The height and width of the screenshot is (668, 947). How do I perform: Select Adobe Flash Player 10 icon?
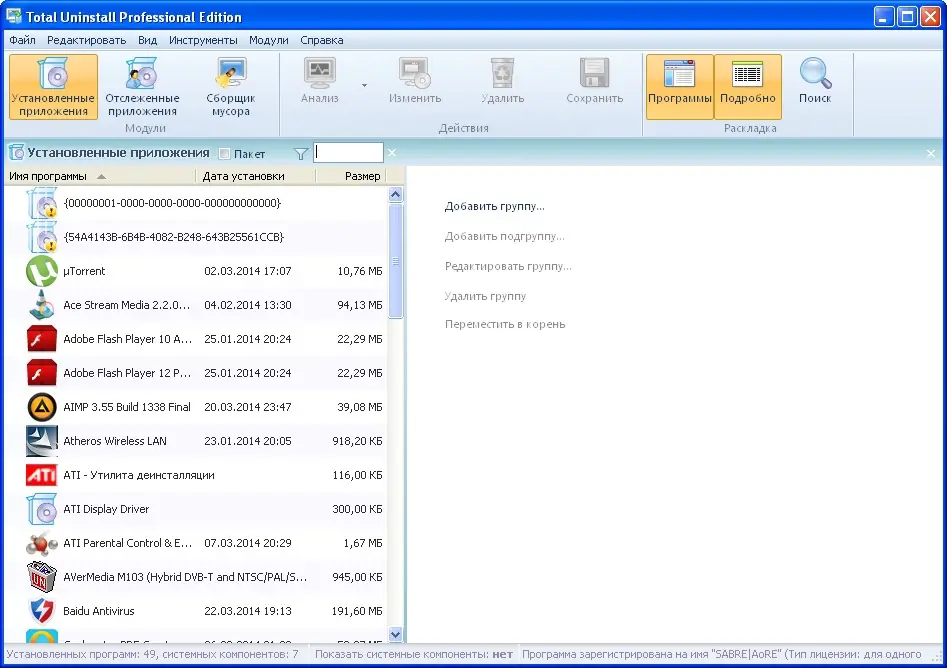(42, 339)
